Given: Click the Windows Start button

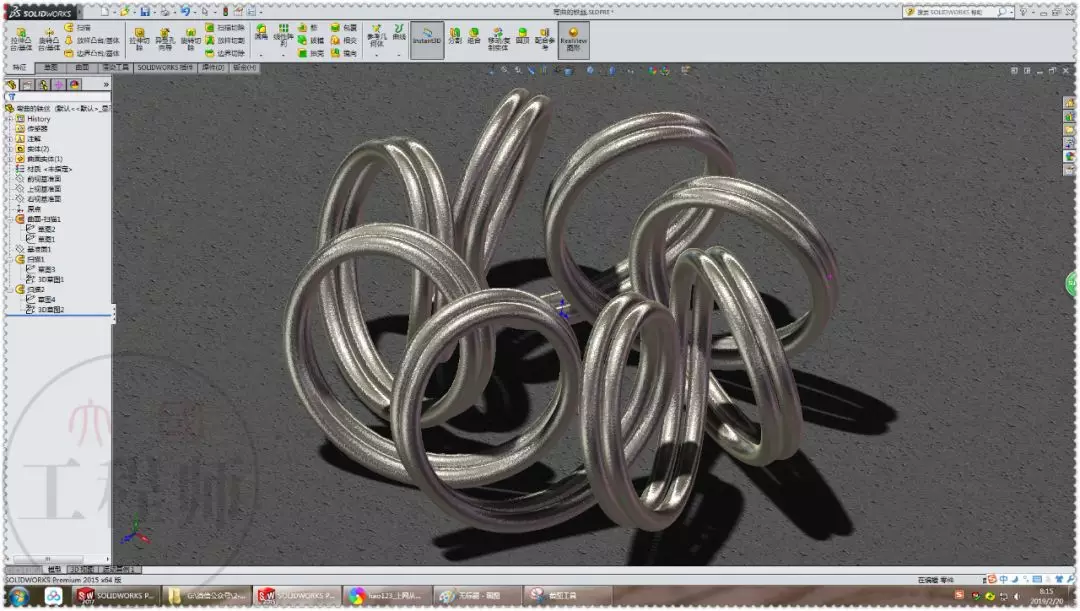Looking at the screenshot, I should (19, 596).
